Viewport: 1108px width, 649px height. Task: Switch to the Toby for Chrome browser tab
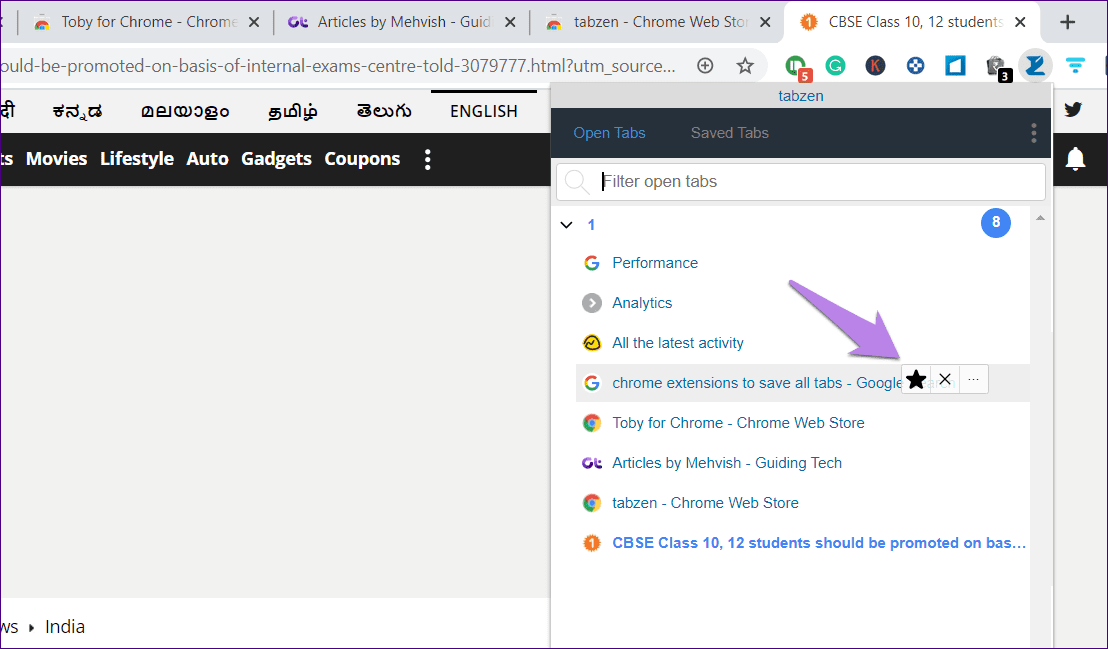coord(146,23)
